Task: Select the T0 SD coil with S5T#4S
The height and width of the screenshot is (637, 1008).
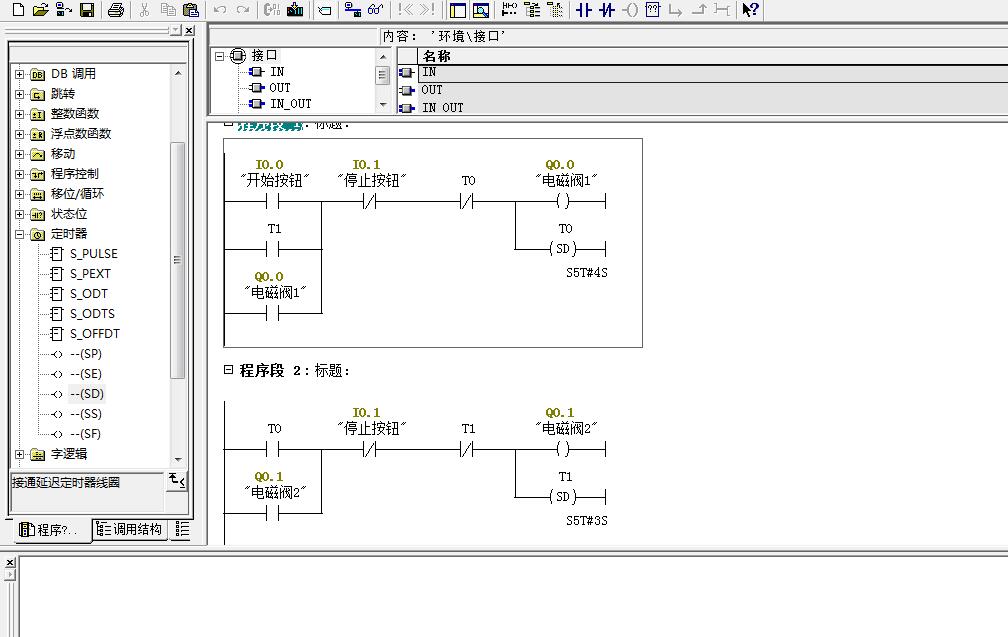Action: [x=562, y=249]
